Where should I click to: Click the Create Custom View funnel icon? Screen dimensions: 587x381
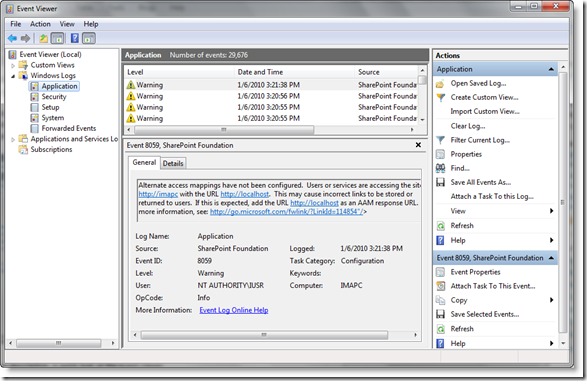(x=441, y=98)
